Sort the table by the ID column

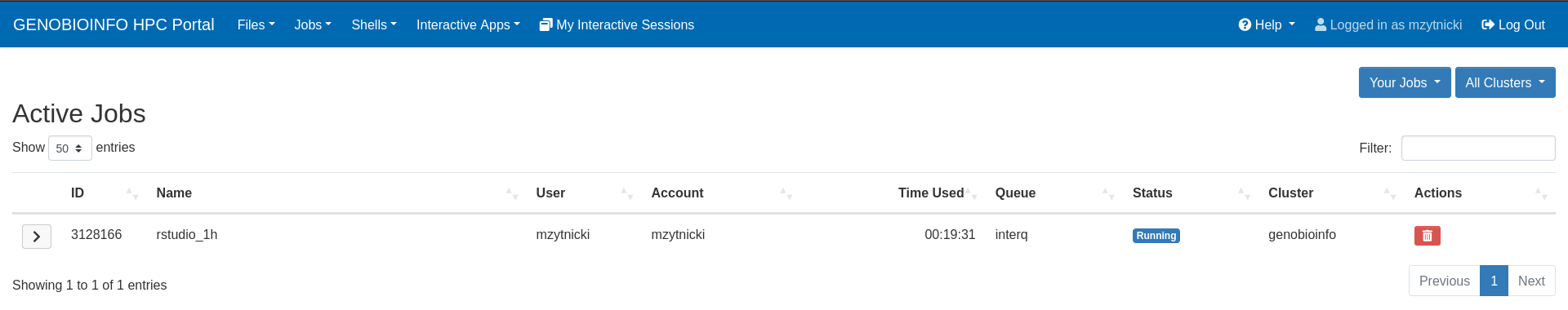click(105, 193)
